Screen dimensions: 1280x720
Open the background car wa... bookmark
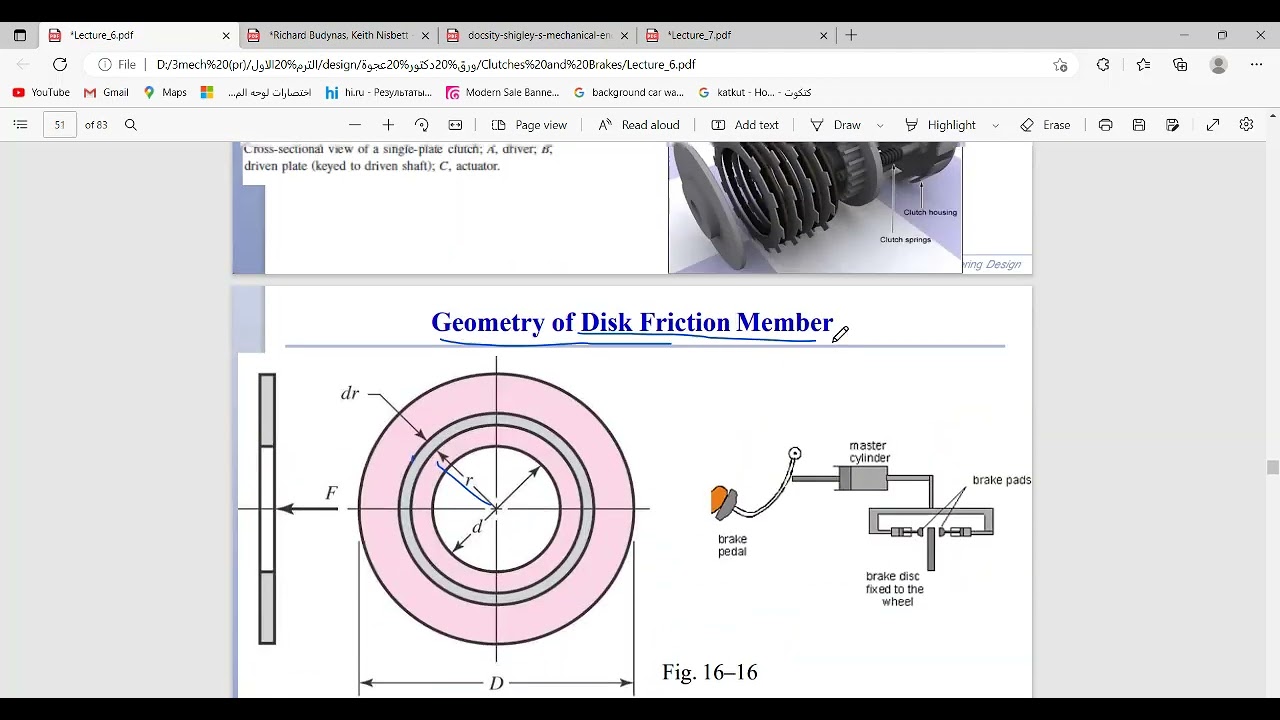pos(629,92)
